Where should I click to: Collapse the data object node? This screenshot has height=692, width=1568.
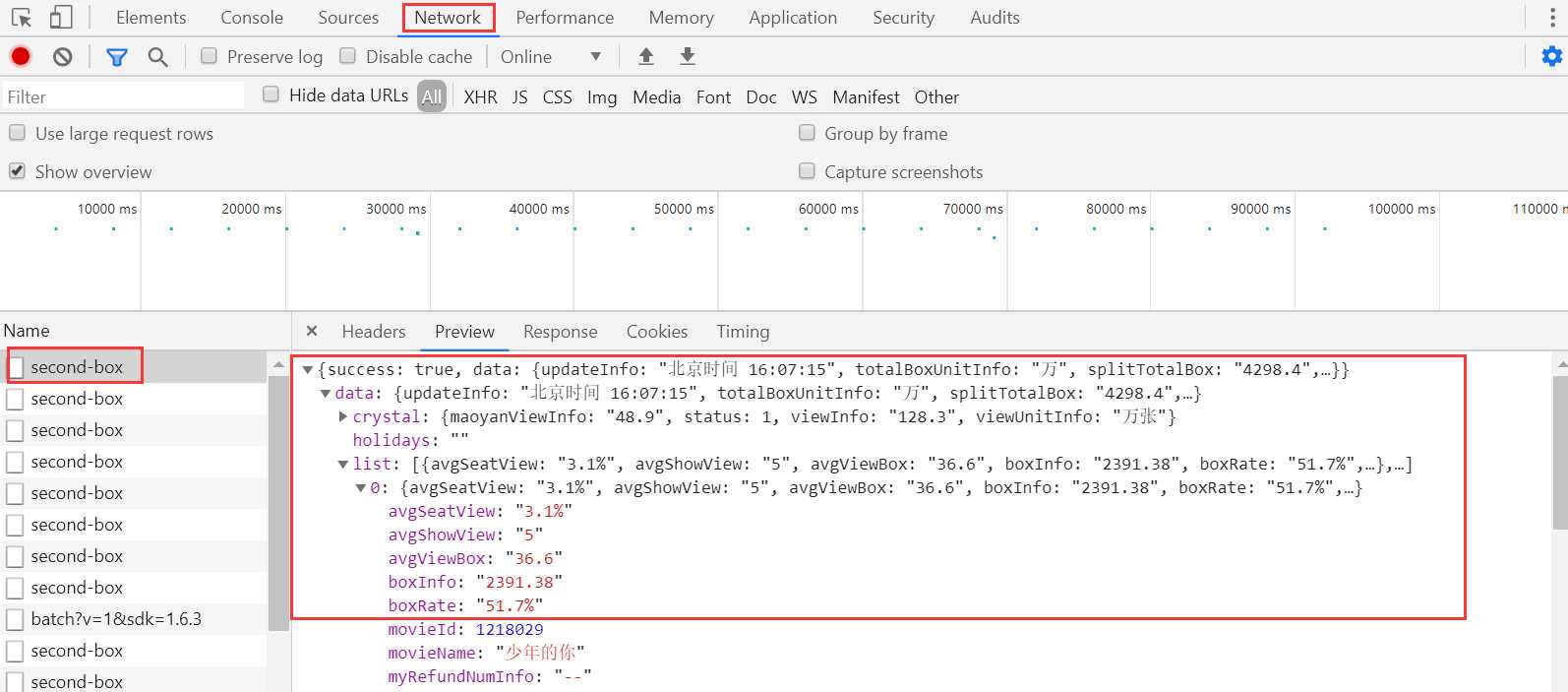326,394
